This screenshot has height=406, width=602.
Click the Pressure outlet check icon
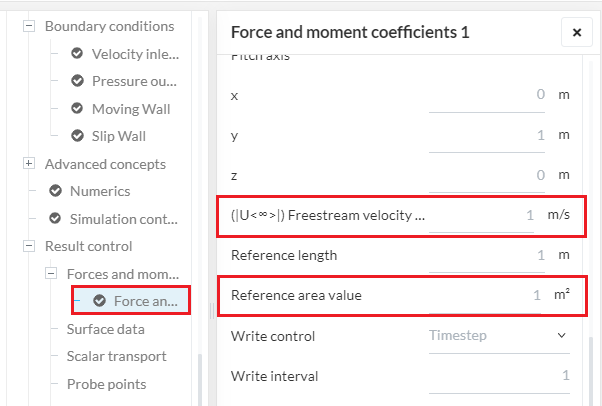click(77, 81)
